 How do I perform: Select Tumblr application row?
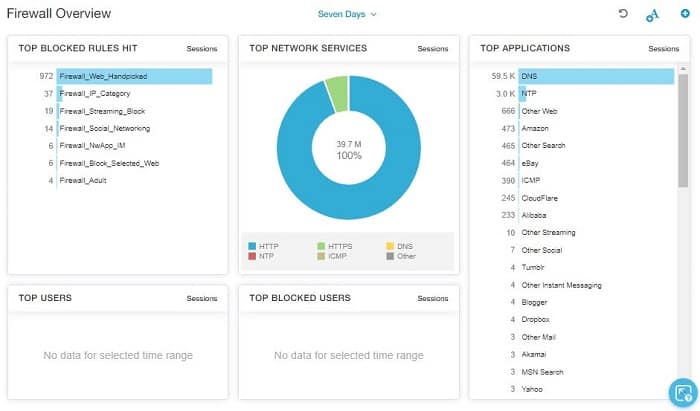[x=533, y=267]
